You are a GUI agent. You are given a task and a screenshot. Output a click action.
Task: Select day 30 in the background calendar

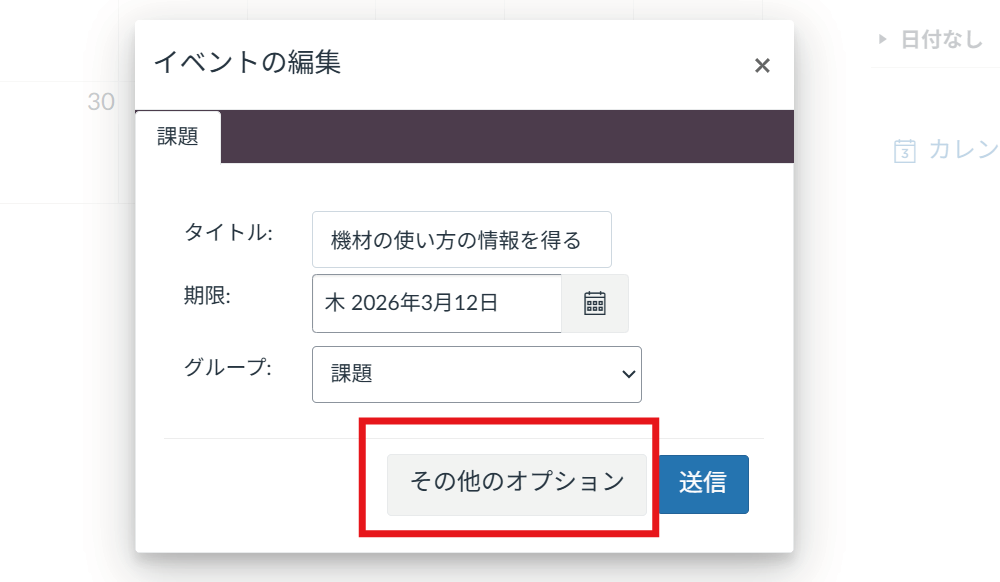tap(103, 101)
